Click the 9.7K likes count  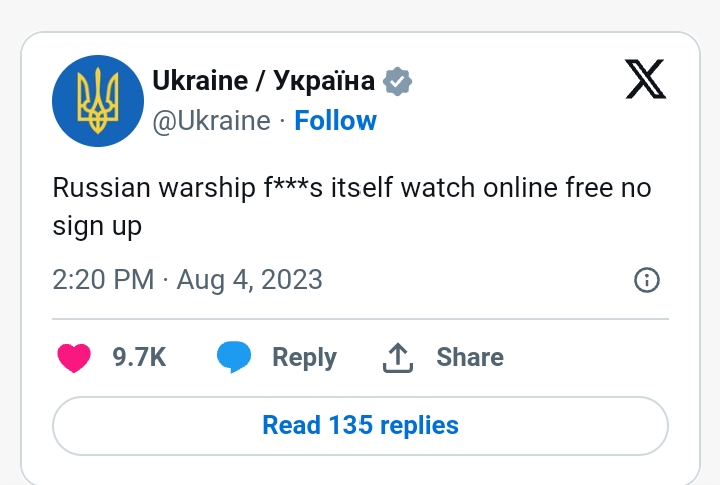pyautogui.click(x=139, y=357)
